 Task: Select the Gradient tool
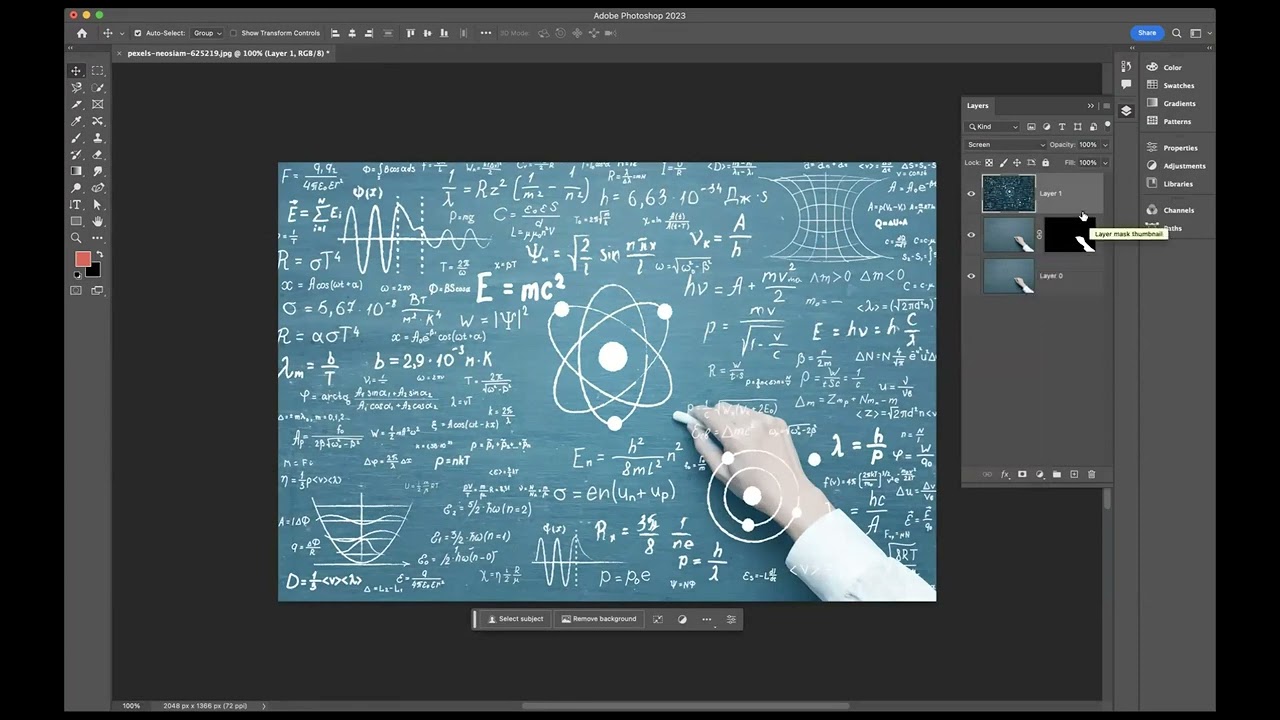coord(76,171)
